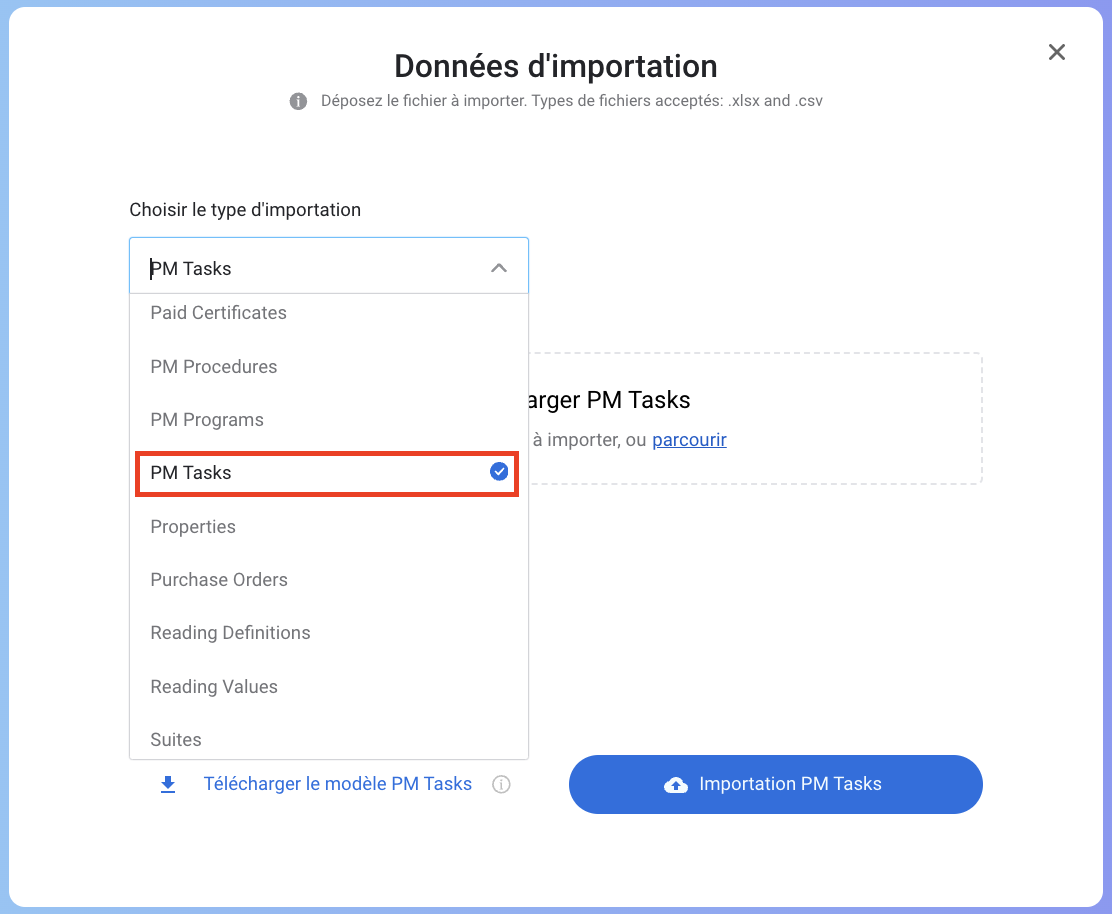
Task: Pick Suites from the import types
Action: (x=176, y=740)
